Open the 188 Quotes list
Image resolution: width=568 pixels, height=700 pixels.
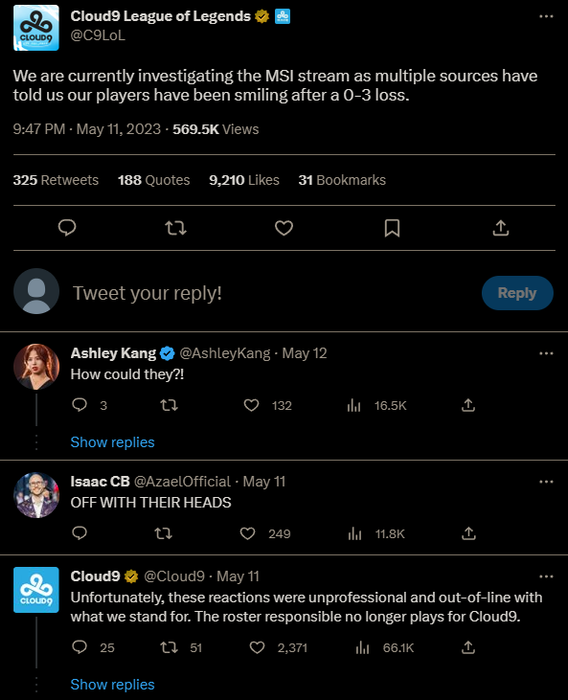pos(154,180)
